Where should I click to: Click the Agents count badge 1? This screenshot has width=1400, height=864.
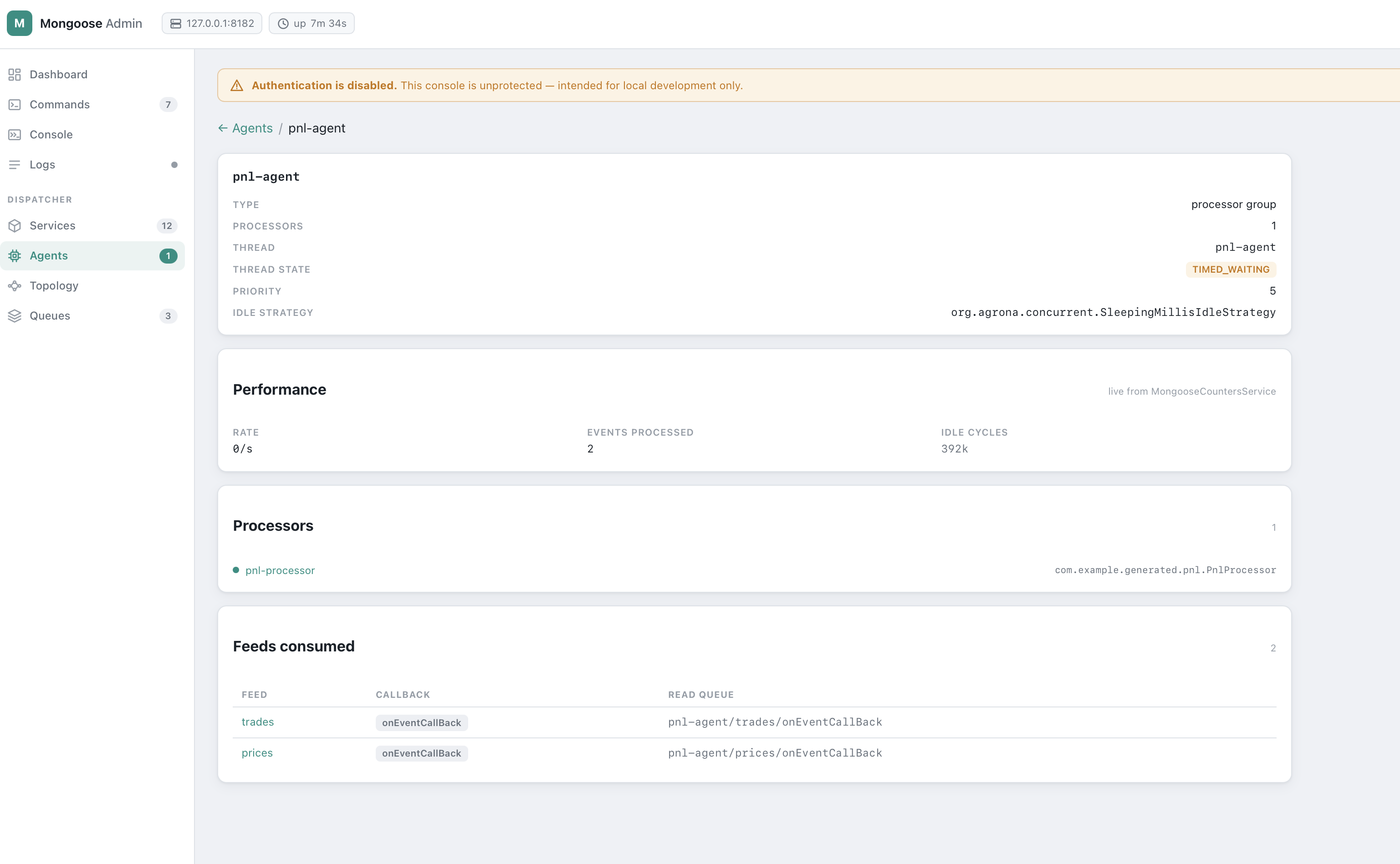(168, 255)
